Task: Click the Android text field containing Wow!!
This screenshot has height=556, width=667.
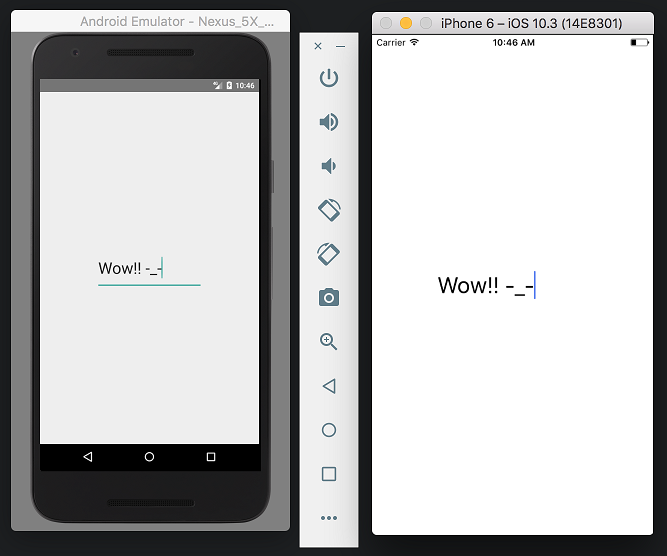Action: [x=149, y=270]
